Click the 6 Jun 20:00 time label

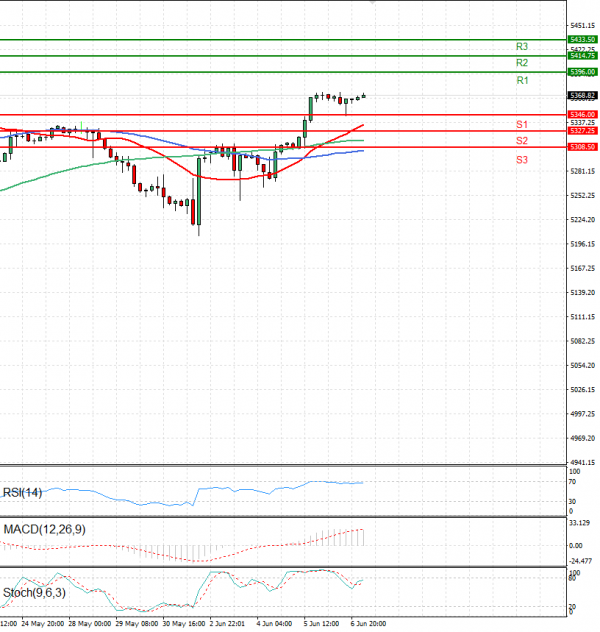tap(369, 624)
